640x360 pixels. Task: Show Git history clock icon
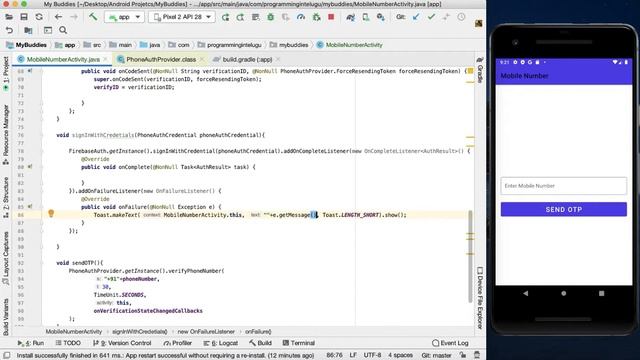[461, 17]
